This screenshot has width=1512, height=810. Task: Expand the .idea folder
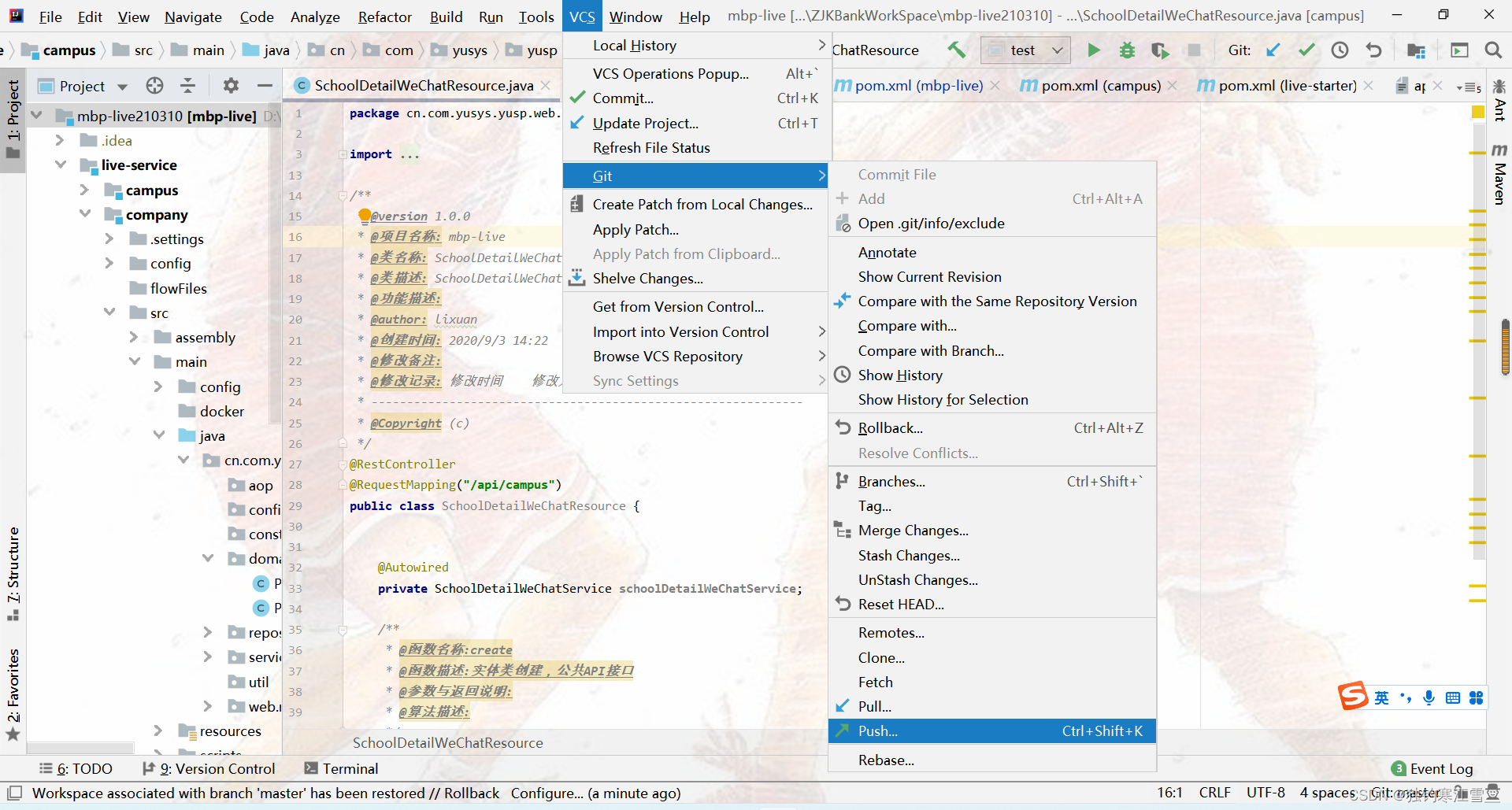60,140
